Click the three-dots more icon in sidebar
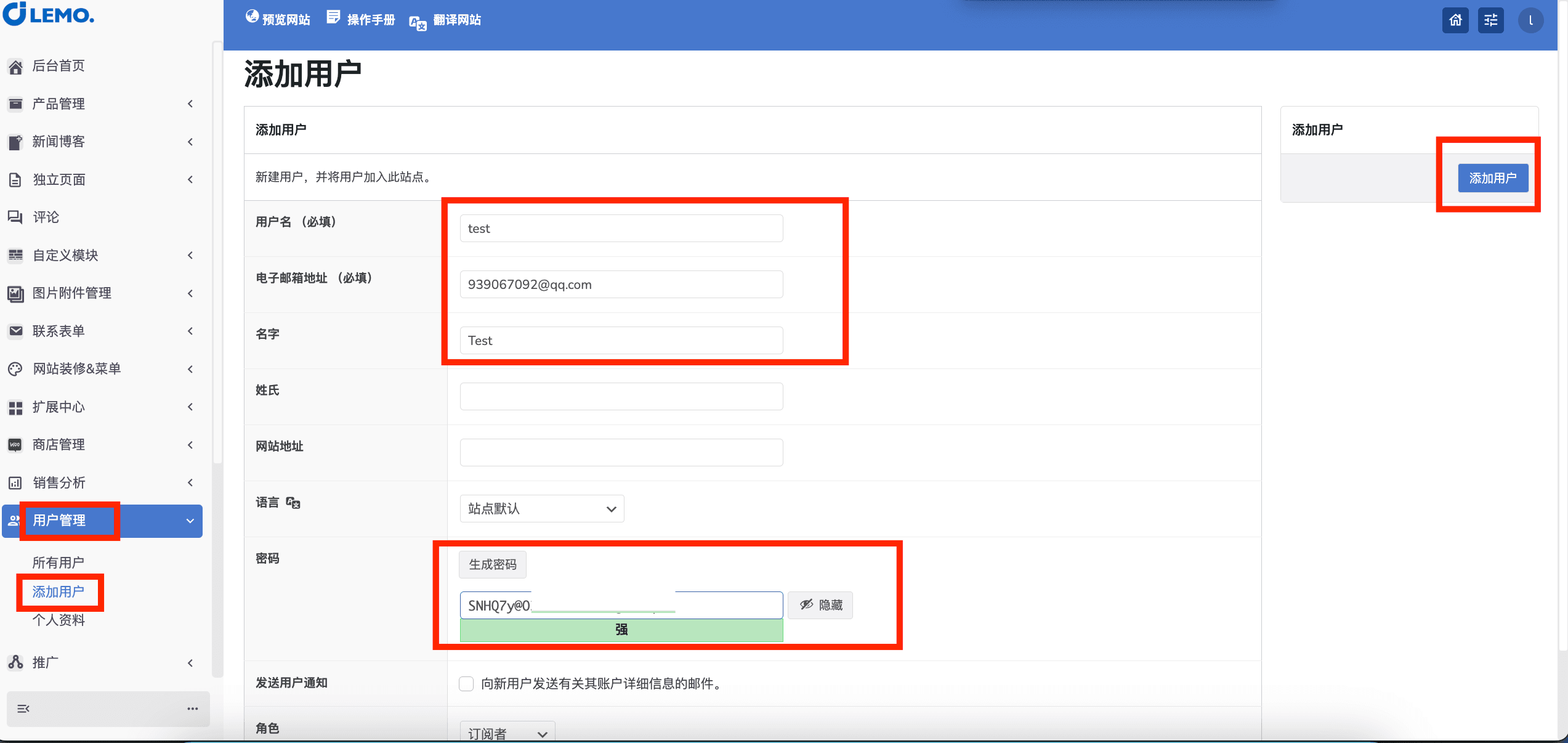 point(193,708)
